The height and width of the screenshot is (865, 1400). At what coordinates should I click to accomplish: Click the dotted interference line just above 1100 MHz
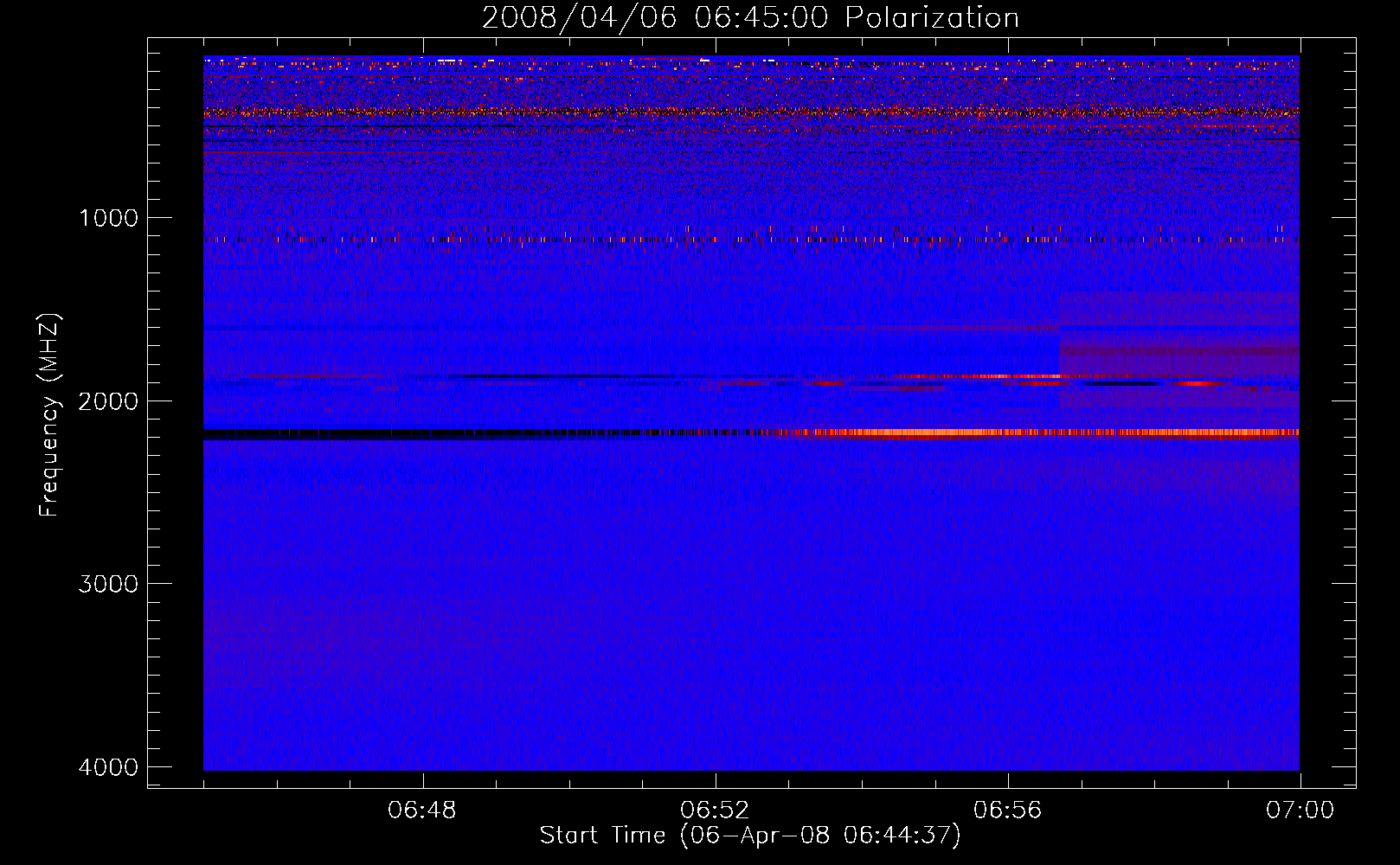[x=751, y=239]
